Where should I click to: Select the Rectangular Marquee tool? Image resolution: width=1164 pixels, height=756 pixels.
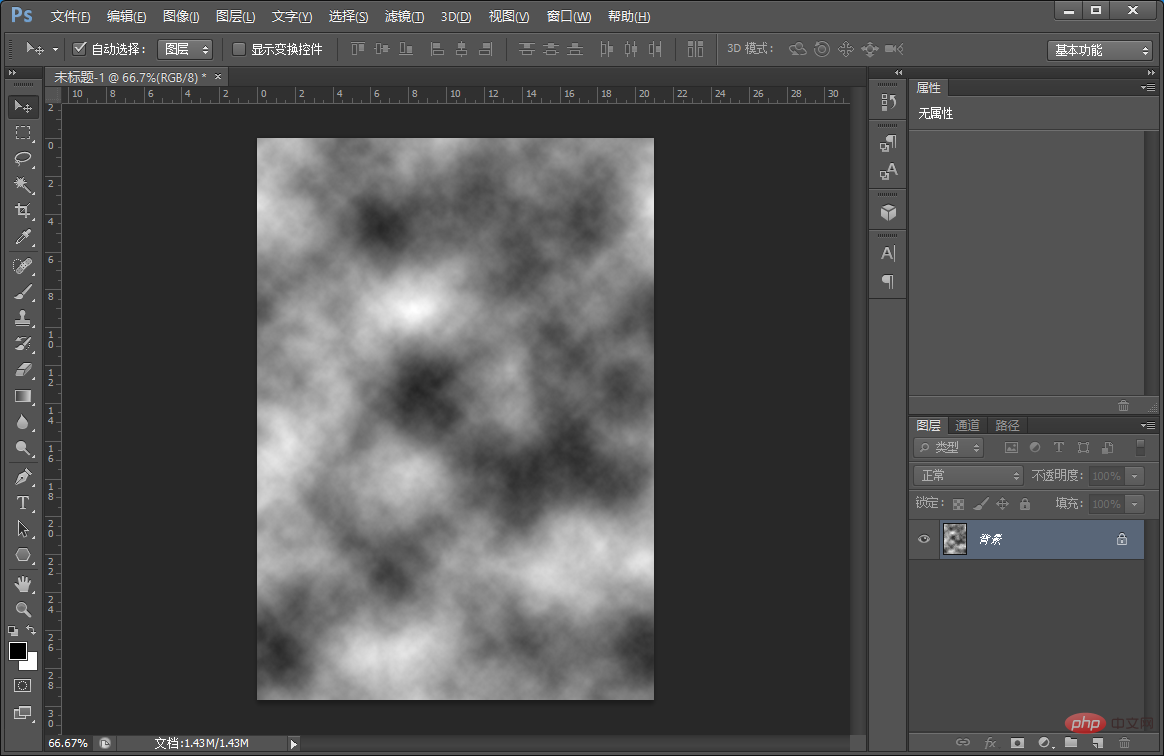[x=23, y=133]
